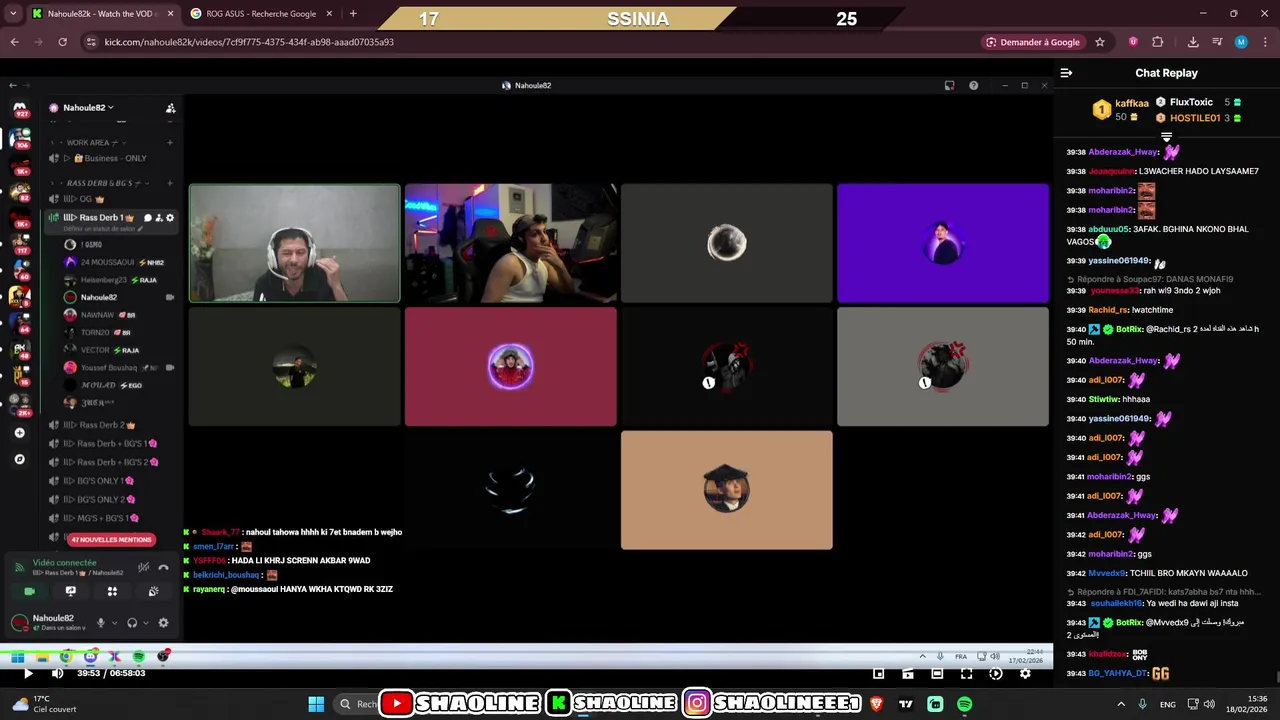Reload the Kick page
Image resolution: width=1280 pixels, height=720 pixels.
[x=62, y=42]
